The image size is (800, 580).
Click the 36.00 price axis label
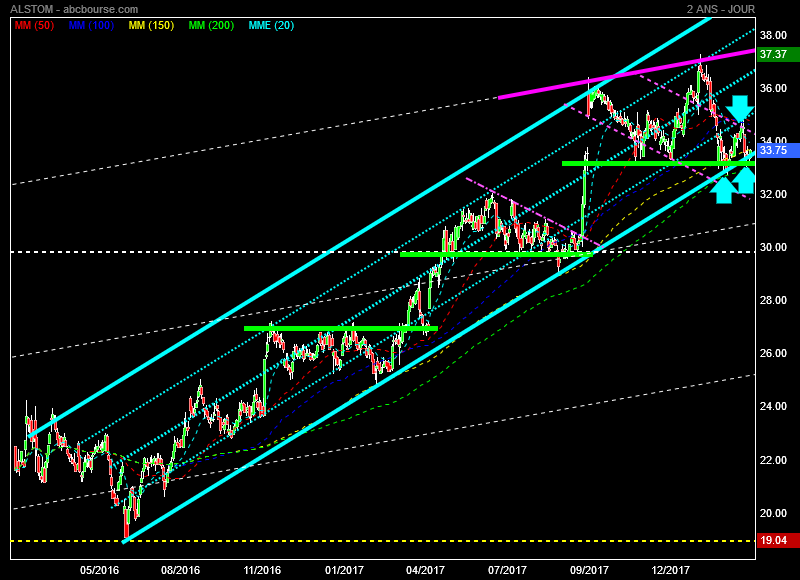773,88
